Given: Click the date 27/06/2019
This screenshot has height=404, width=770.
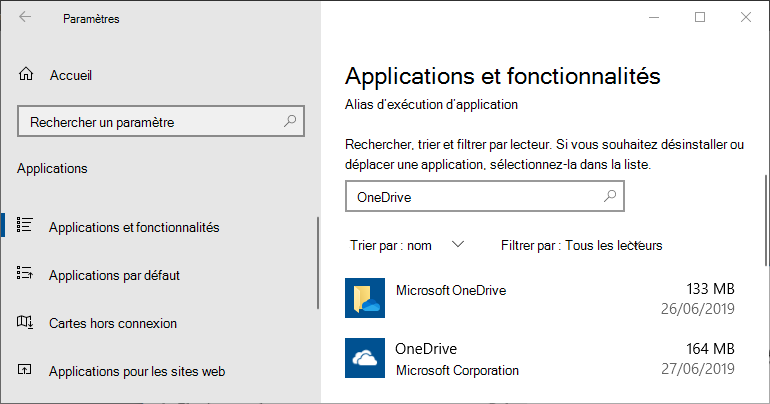Looking at the screenshot, I should click(x=698, y=369).
